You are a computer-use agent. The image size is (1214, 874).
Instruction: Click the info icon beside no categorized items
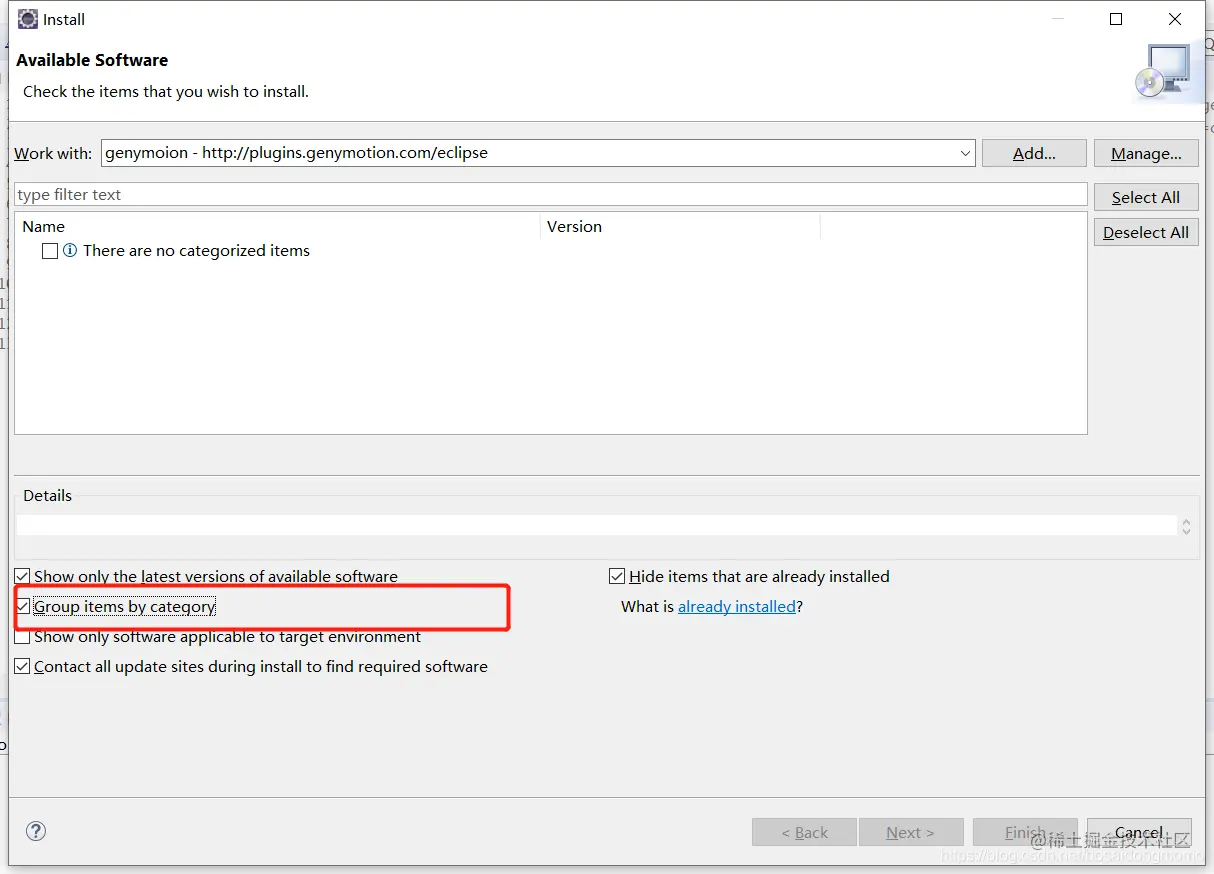click(70, 251)
